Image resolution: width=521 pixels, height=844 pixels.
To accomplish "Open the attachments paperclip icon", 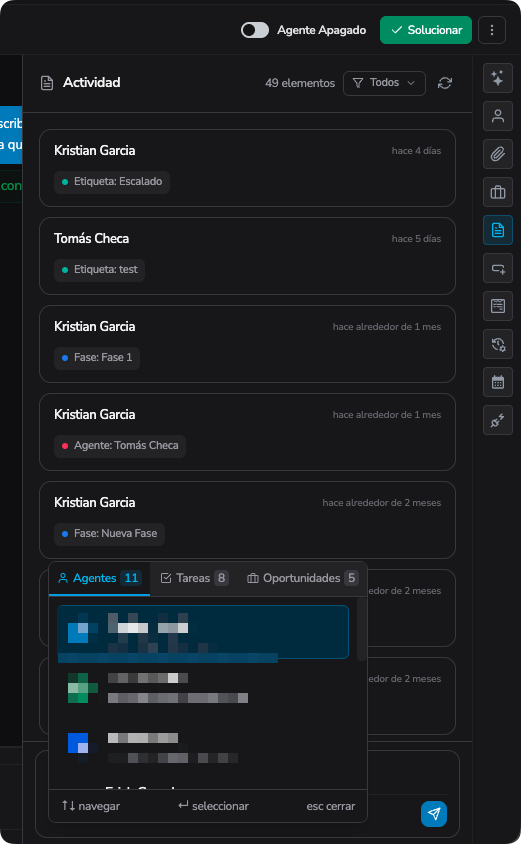I will point(498,154).
